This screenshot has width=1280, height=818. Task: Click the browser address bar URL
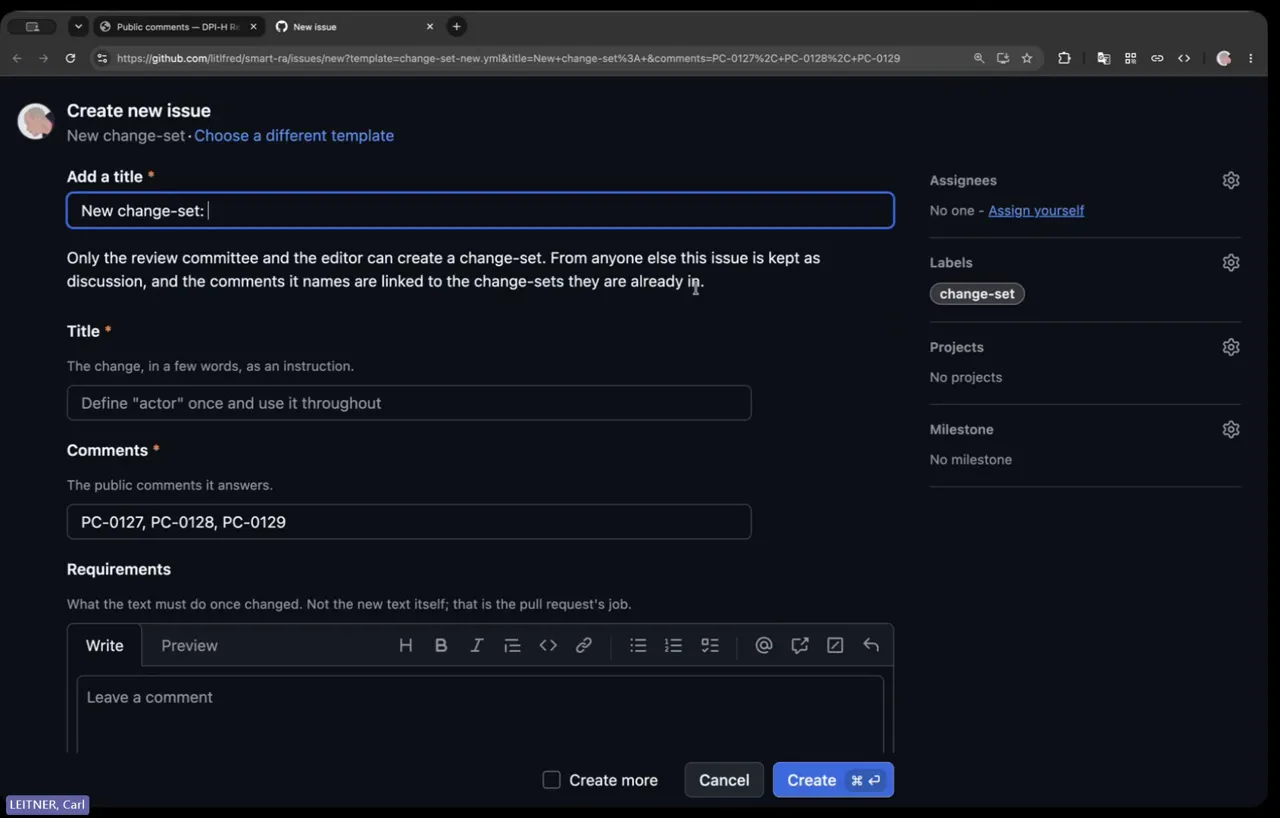pyautogui.click(x=508, y=58)
